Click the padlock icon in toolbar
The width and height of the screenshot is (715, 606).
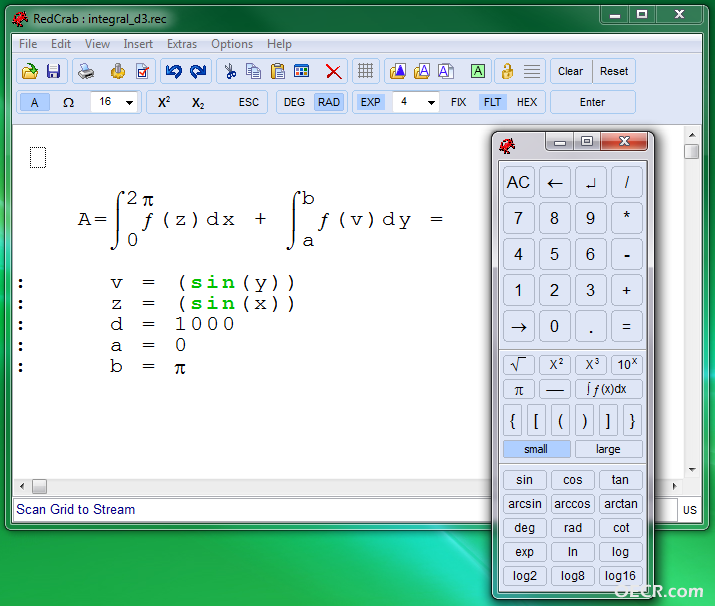click(507, 71)
